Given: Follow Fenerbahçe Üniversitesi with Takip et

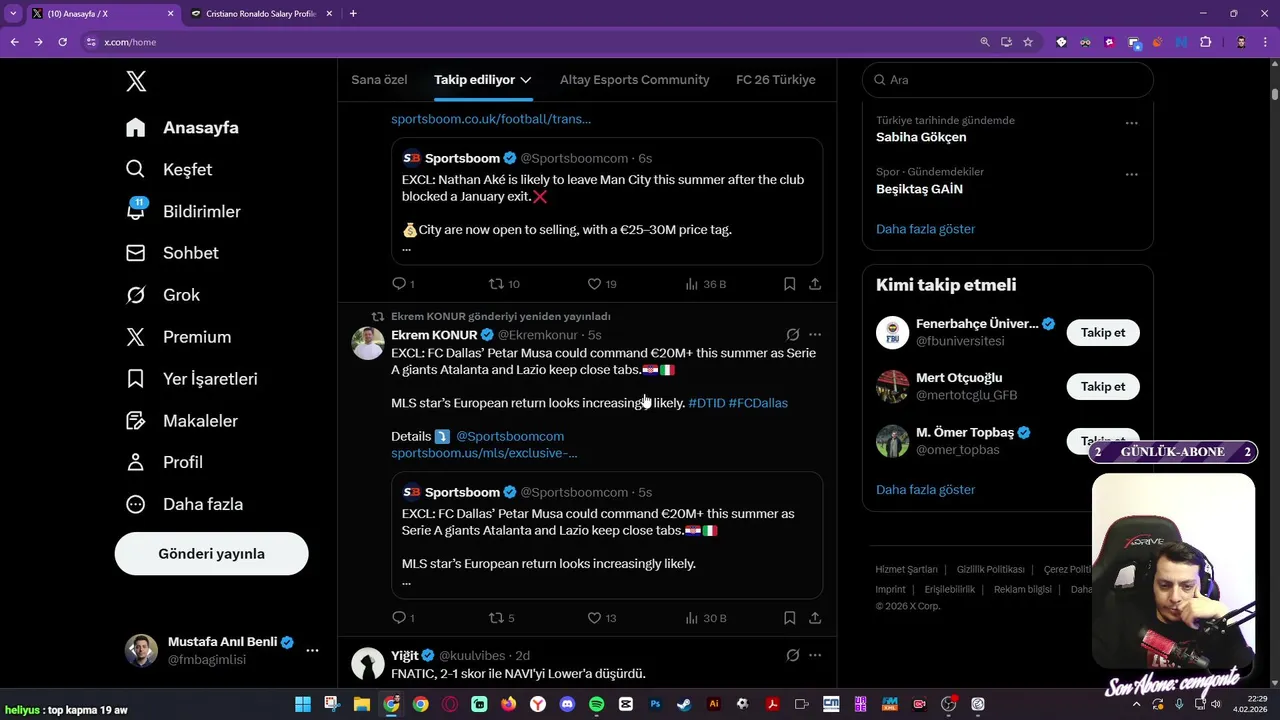Looking at the screenshot, I should click(1103, 333).
